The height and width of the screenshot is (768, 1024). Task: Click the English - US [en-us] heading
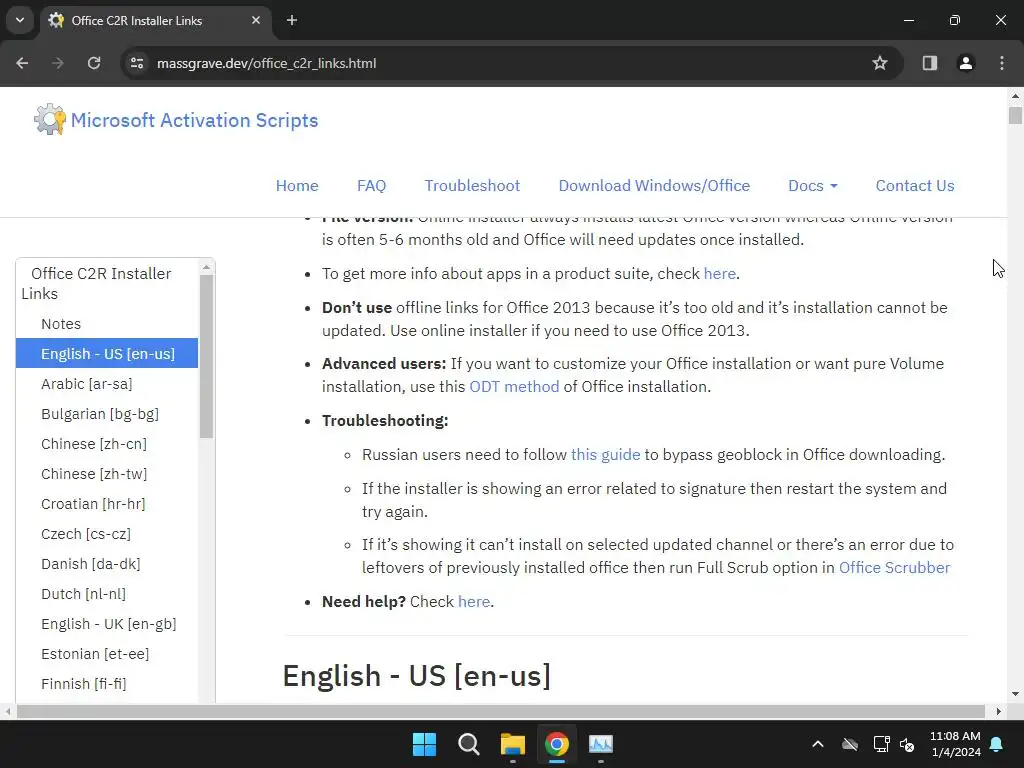417,675
